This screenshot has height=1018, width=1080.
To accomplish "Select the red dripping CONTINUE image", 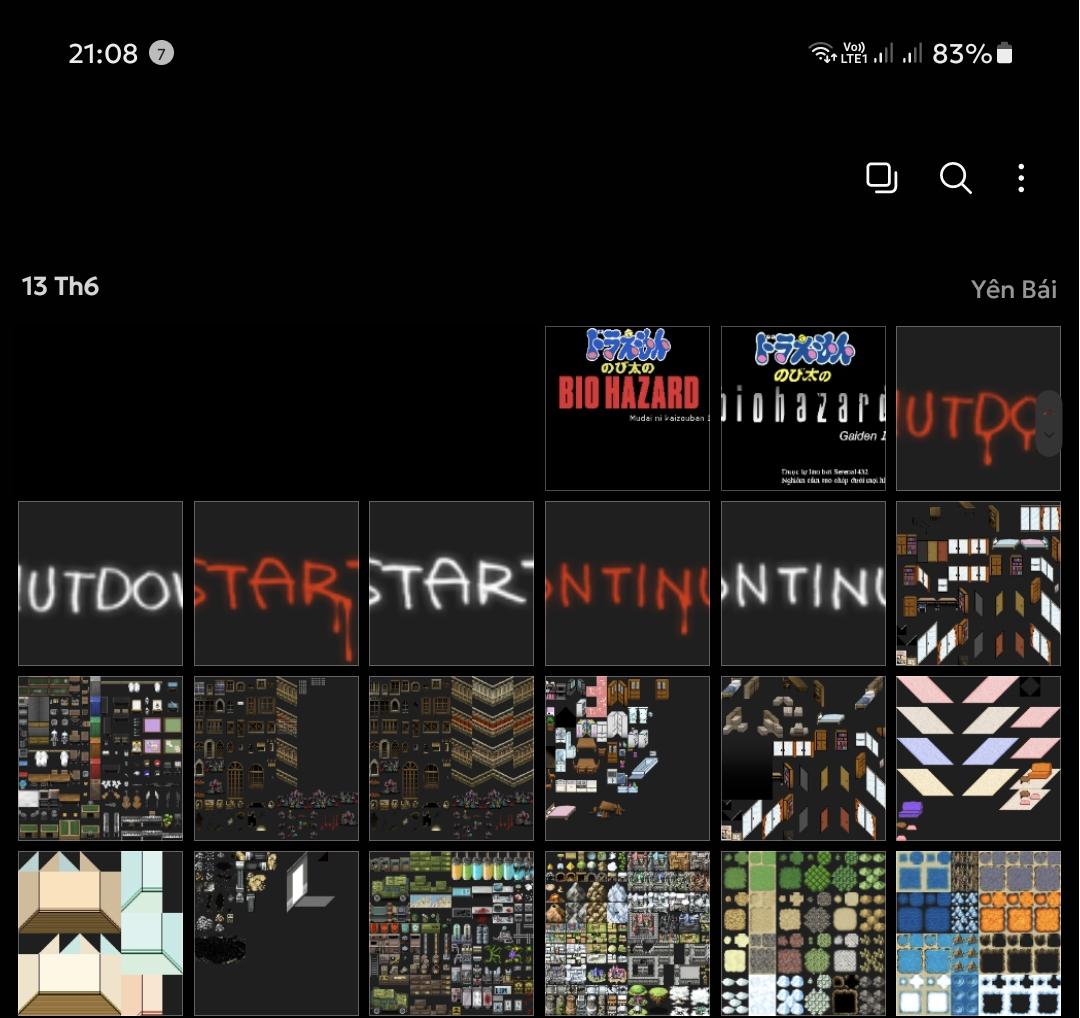I will [627, 583].
